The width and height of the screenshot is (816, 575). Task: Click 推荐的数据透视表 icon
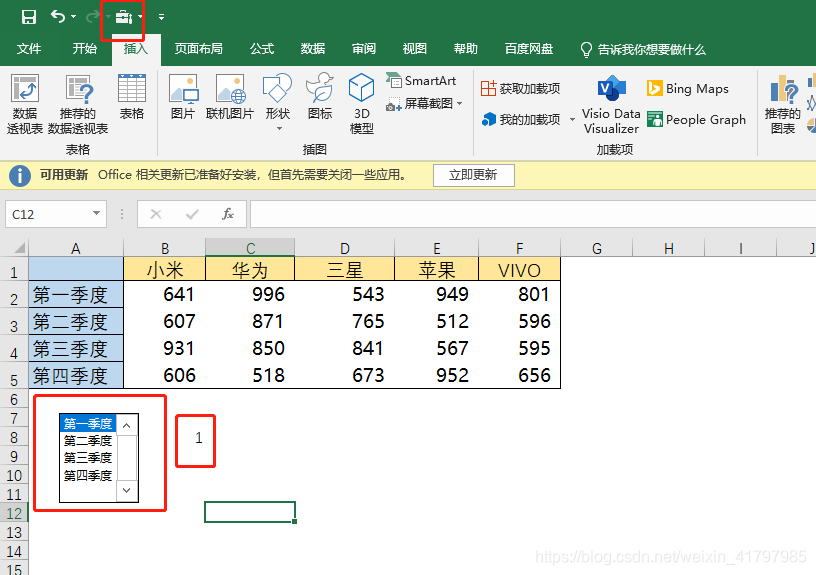coord(78,104)
